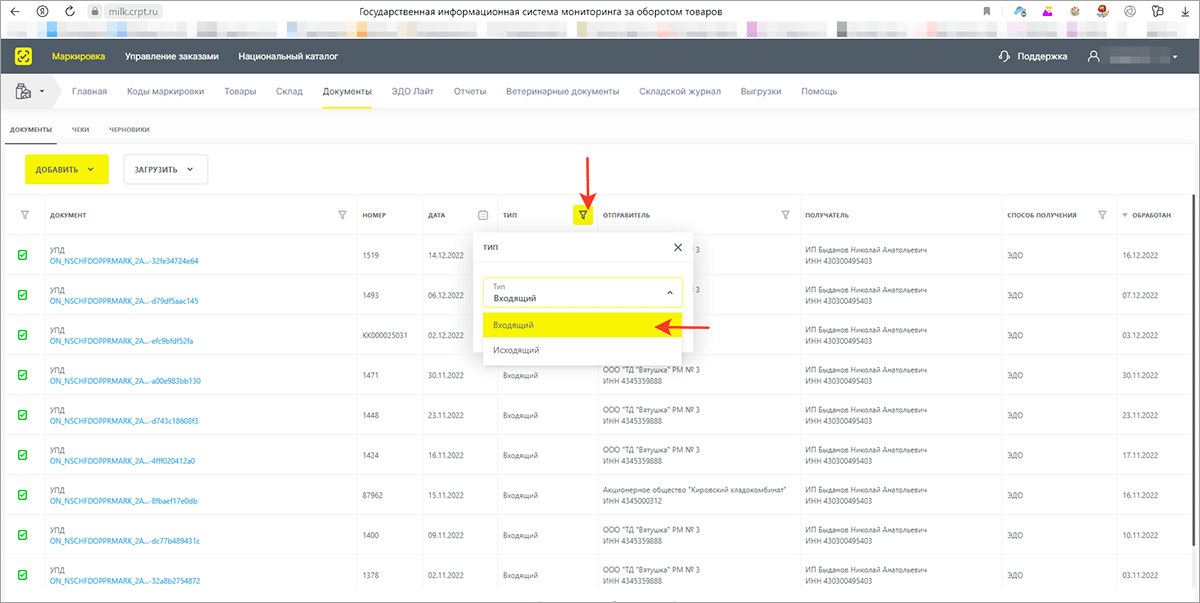This screenshot has width=1200, height=603.
Task: Toggle checkbox for document ending dc77b489431c
Action: (23, 535)
